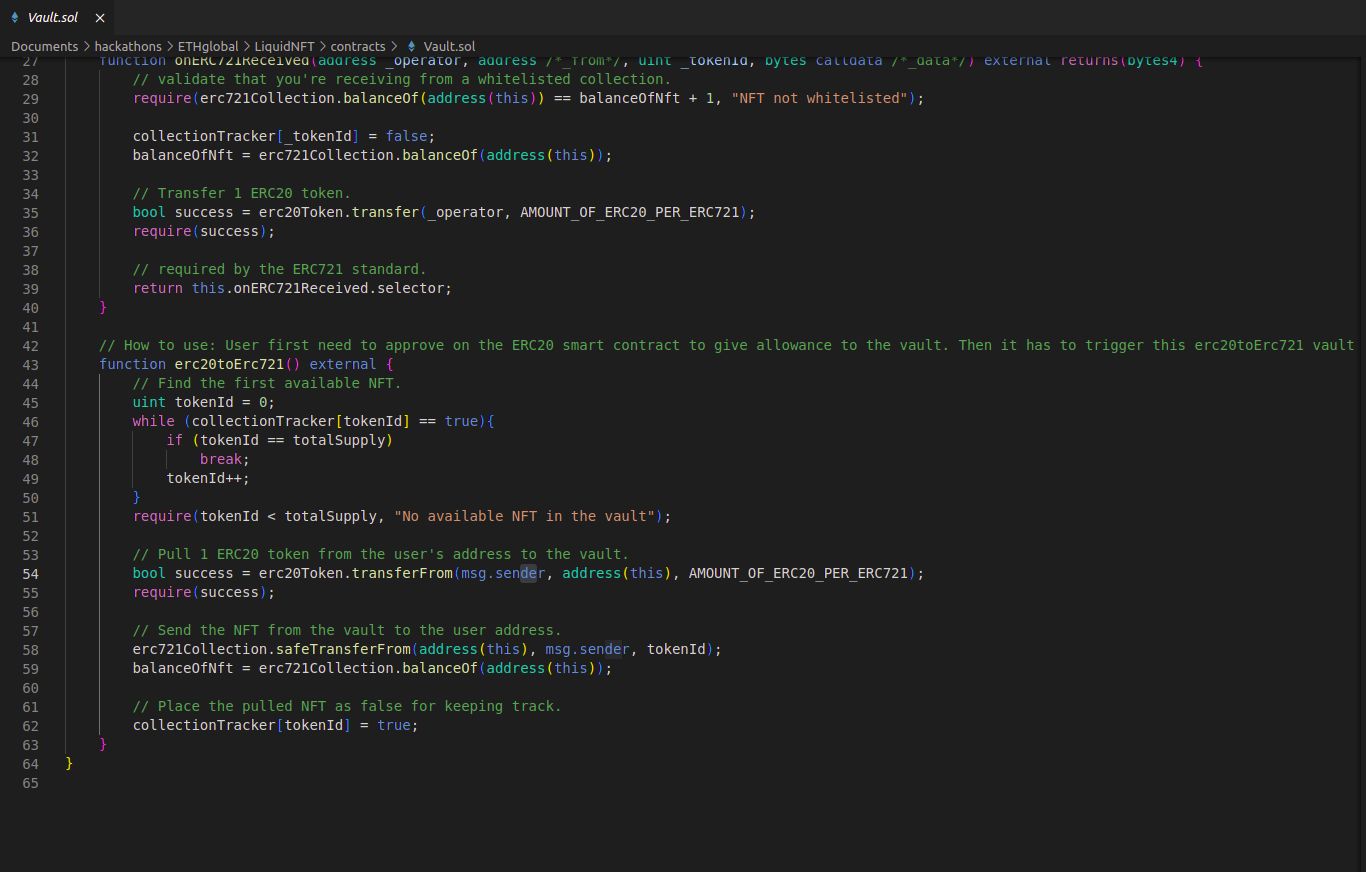The image size is (1366, 872).
Task: Click the erc20toErc721 function name
Action: pyautogui.click(x=229, y=364)
